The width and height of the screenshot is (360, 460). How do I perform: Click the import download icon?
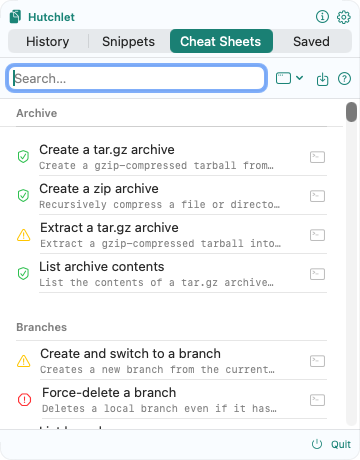pos(322,79)
